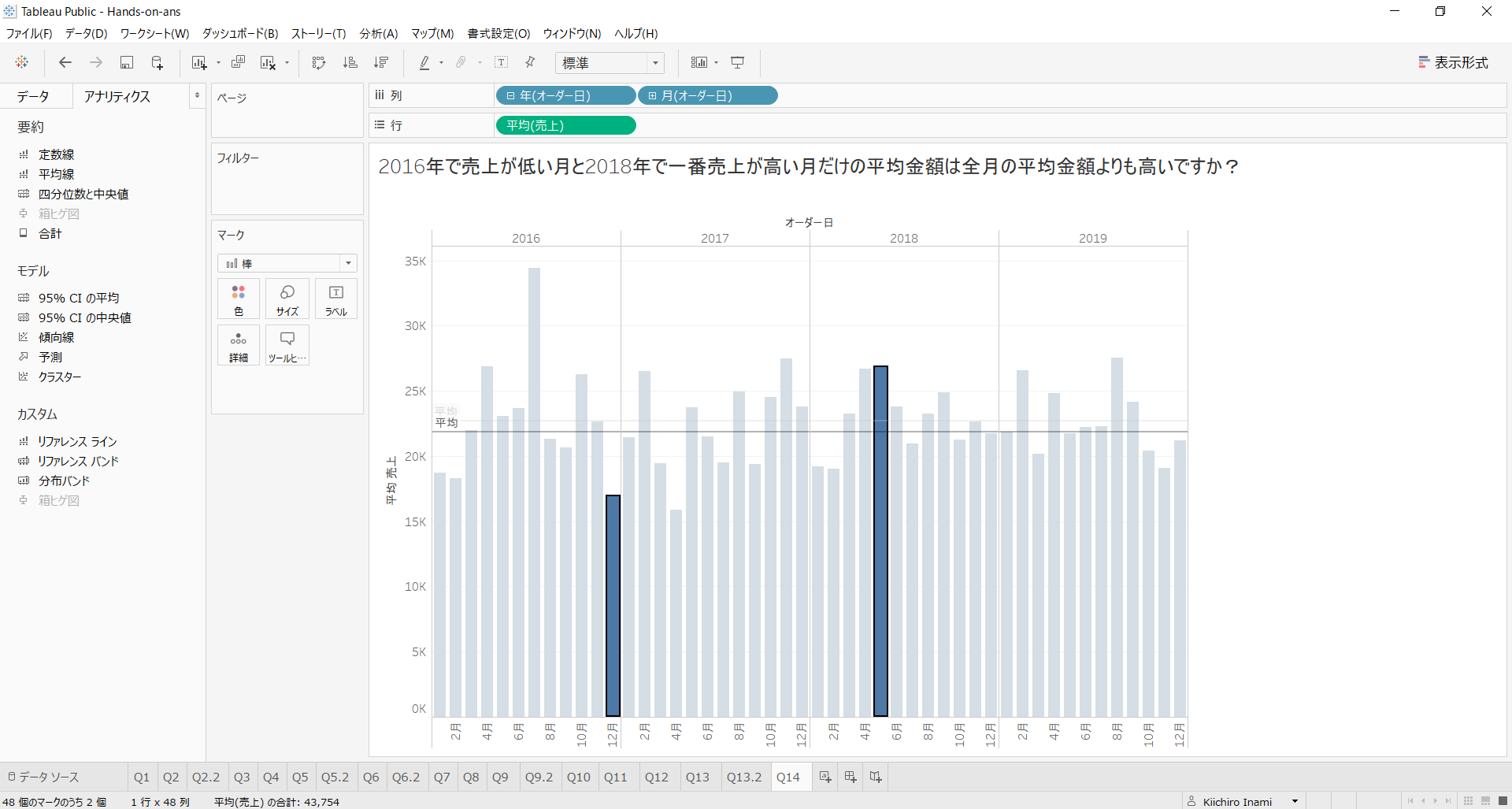Open the データ(D) menu
Image resolution: width=1512 pixels, height=809 pixels.
coord(86,34)
